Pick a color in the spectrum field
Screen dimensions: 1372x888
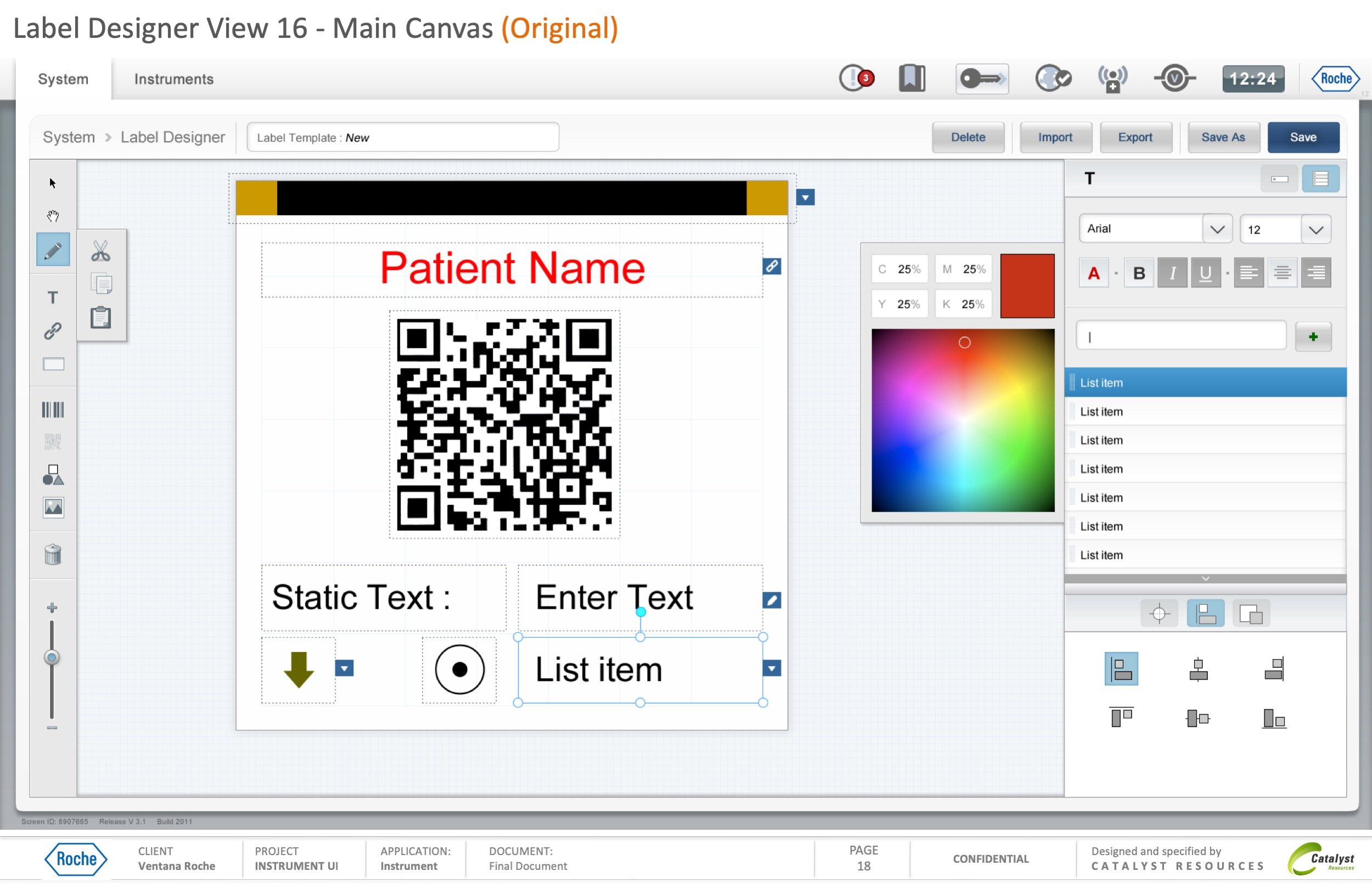963,420
